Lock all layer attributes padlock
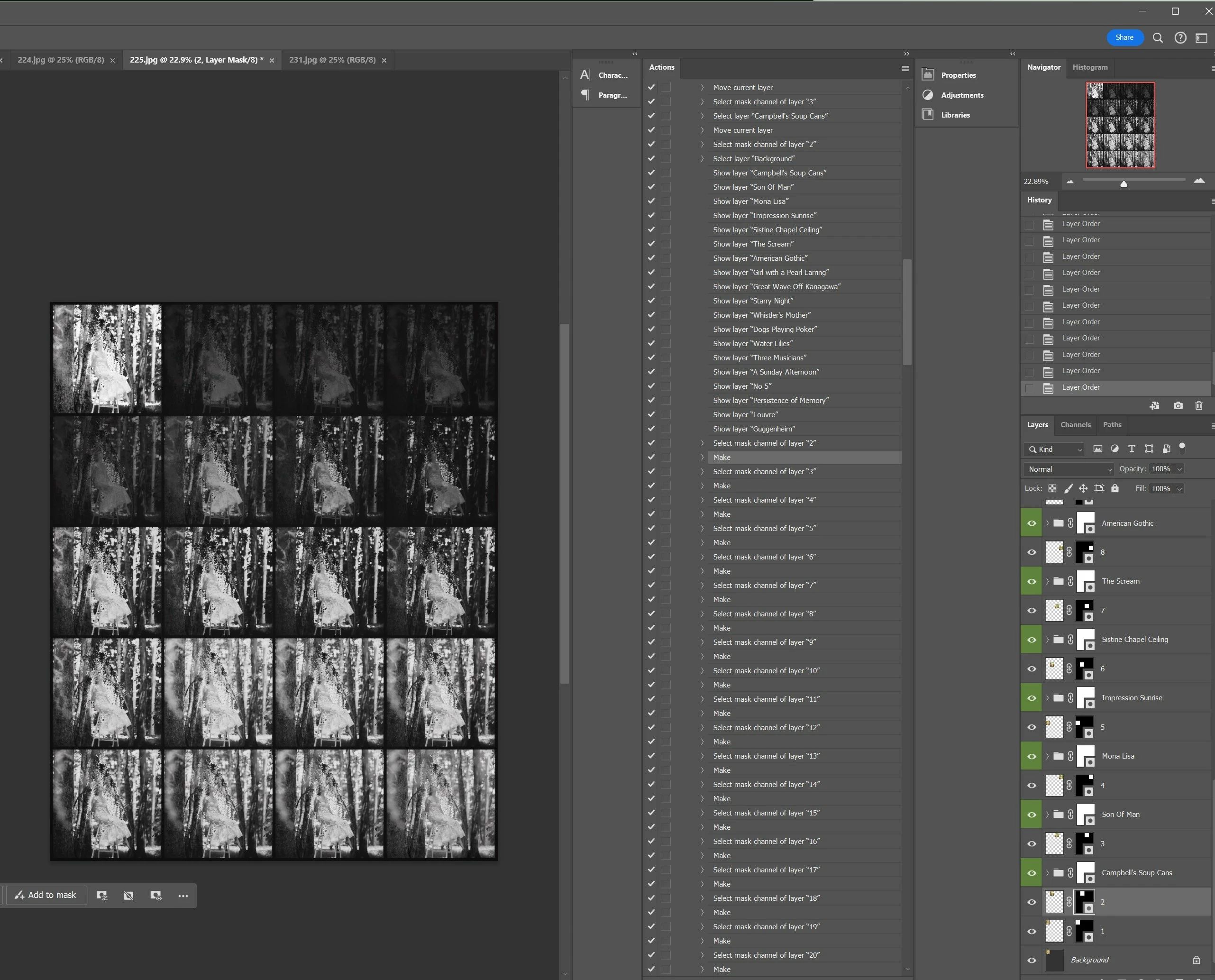This screenshot has width=1215, height=980. click(x=1115, y=488)
